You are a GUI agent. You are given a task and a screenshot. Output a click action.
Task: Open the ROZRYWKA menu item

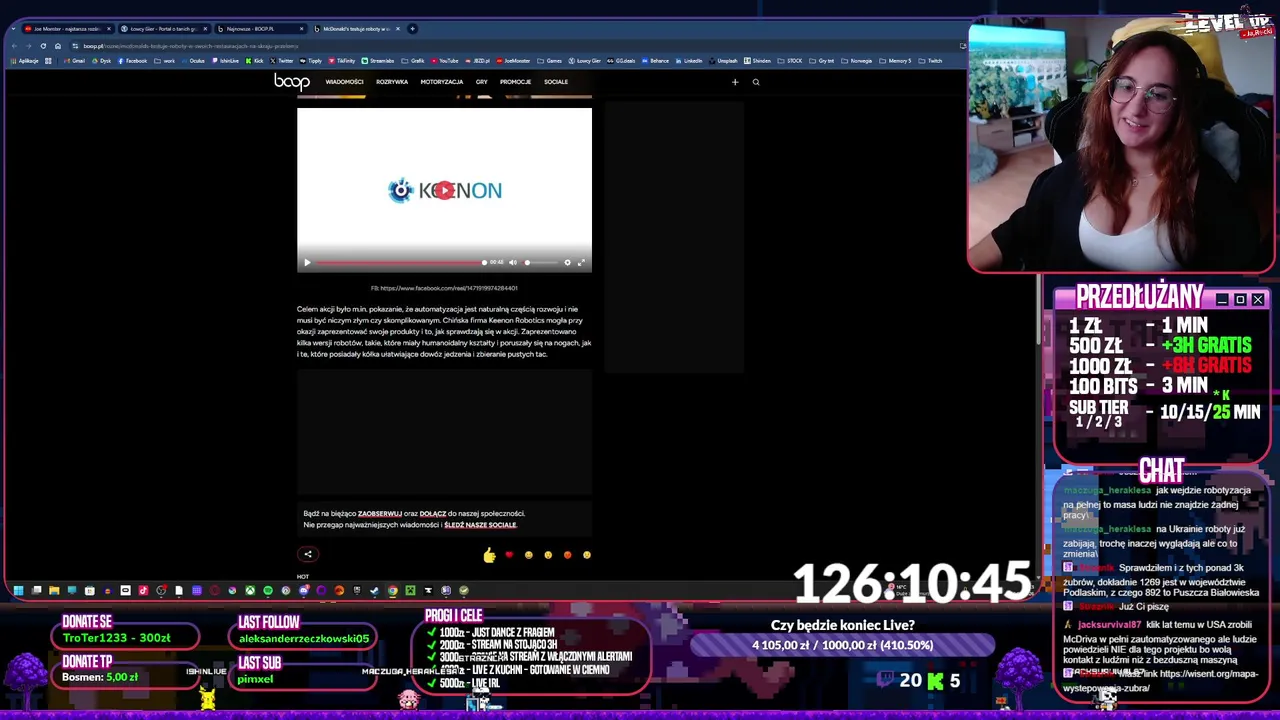(392, 82)
